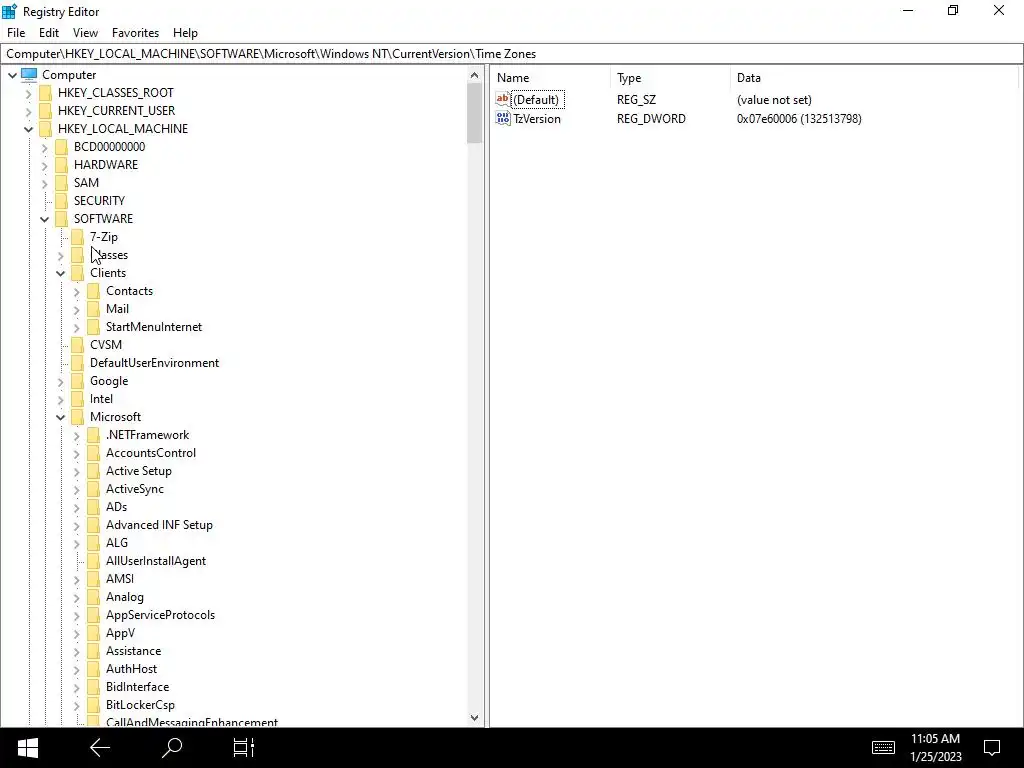This screenshot has width=1024, height=768.
Task: Click the tree scrollbar up arrow
Action: coord(474,75)
